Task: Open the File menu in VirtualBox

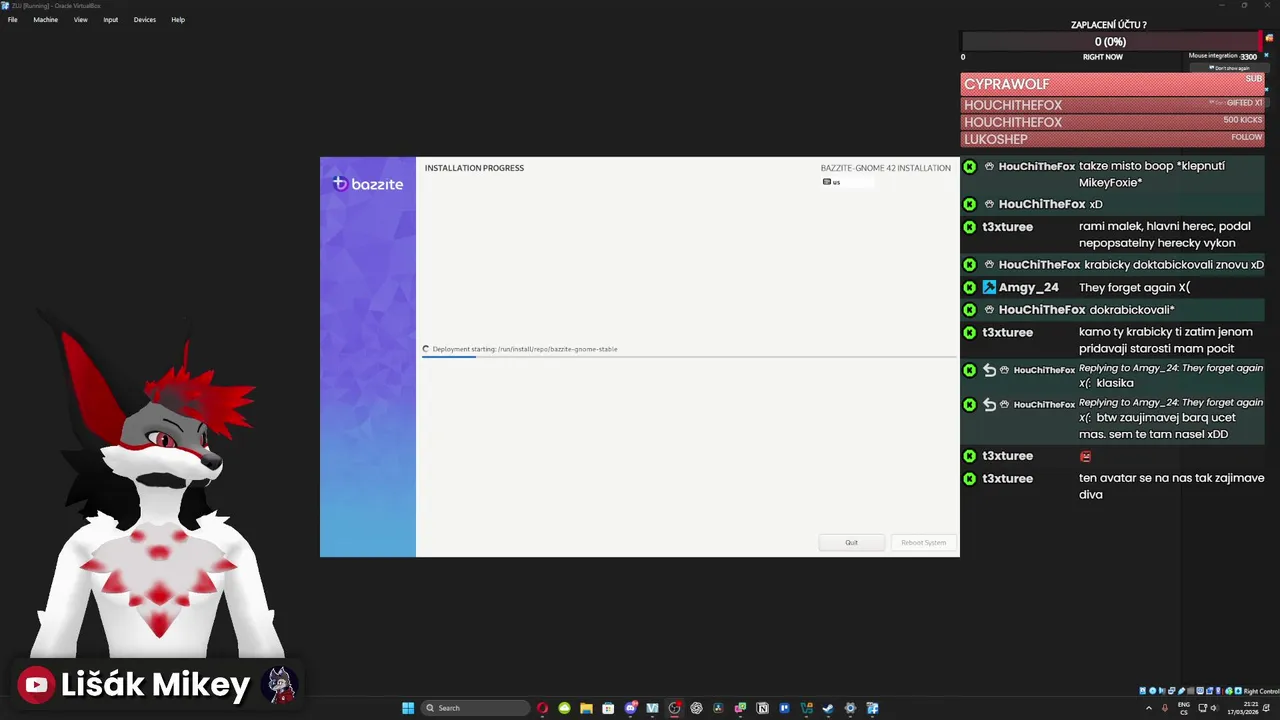Action: coord(12,19)
